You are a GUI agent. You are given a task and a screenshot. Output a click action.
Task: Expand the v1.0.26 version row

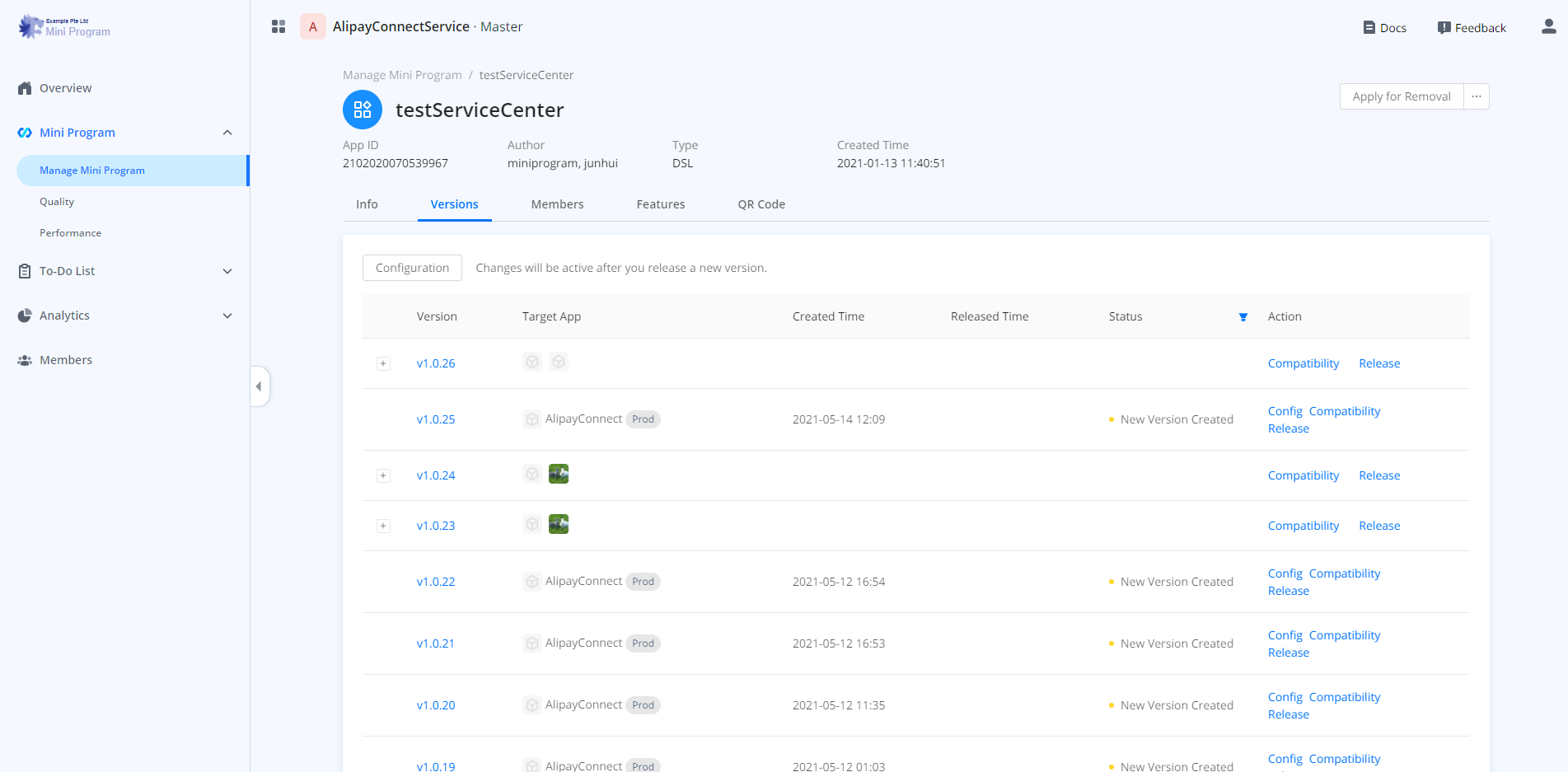383,363
